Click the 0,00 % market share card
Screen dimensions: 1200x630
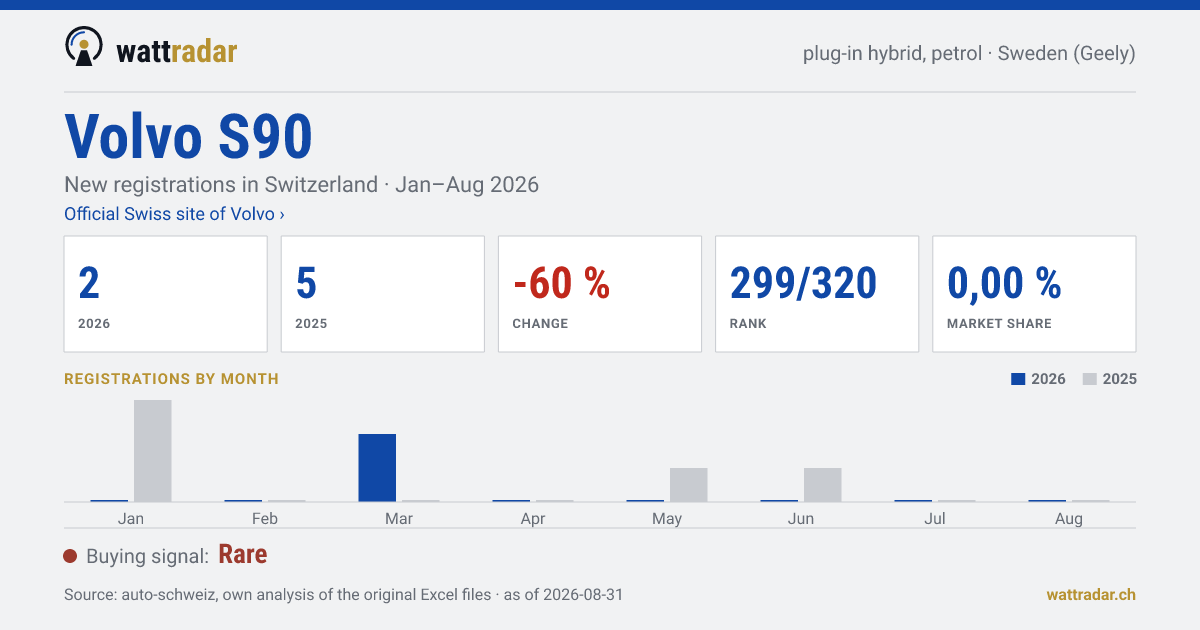(x=1034, y=294)
